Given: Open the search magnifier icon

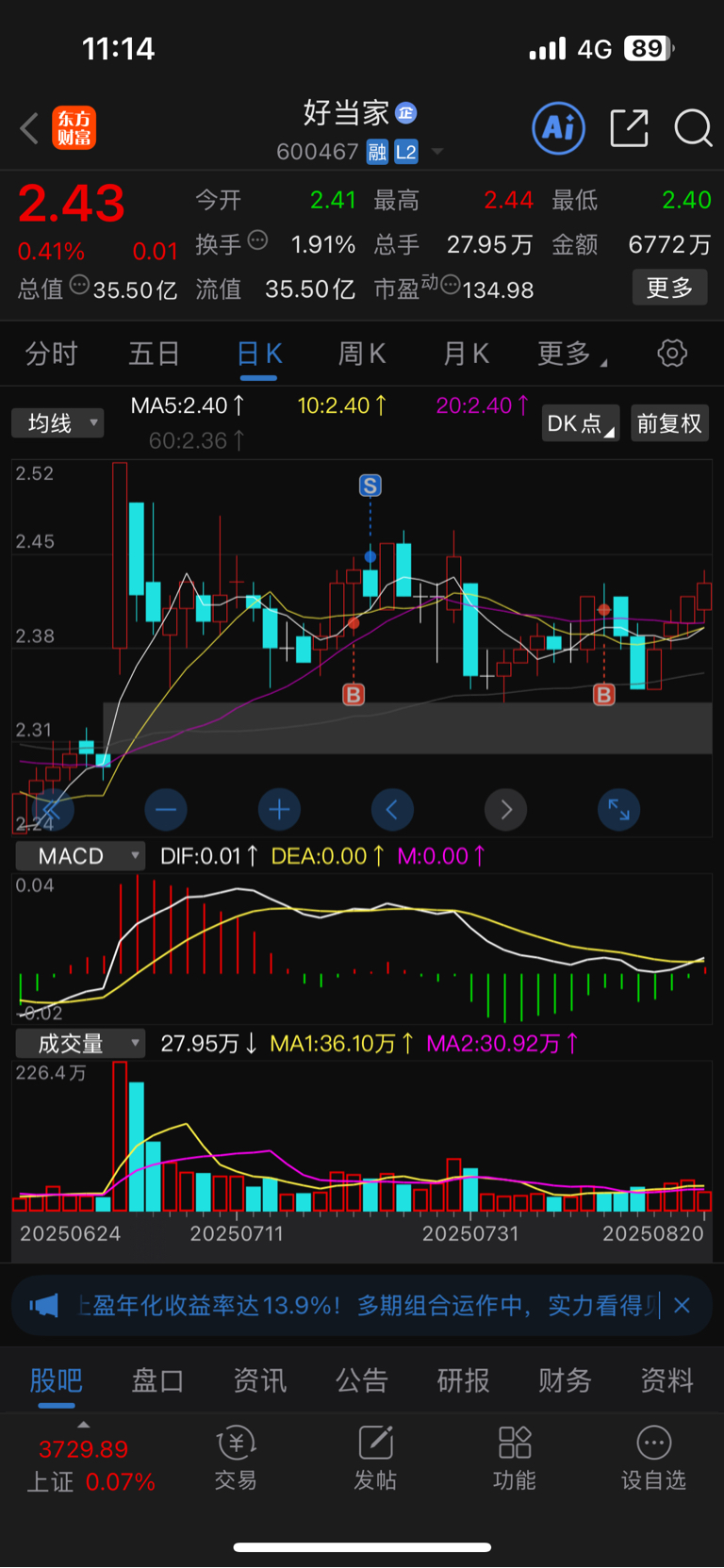Looking at the screenshot, I should [693, 128].
